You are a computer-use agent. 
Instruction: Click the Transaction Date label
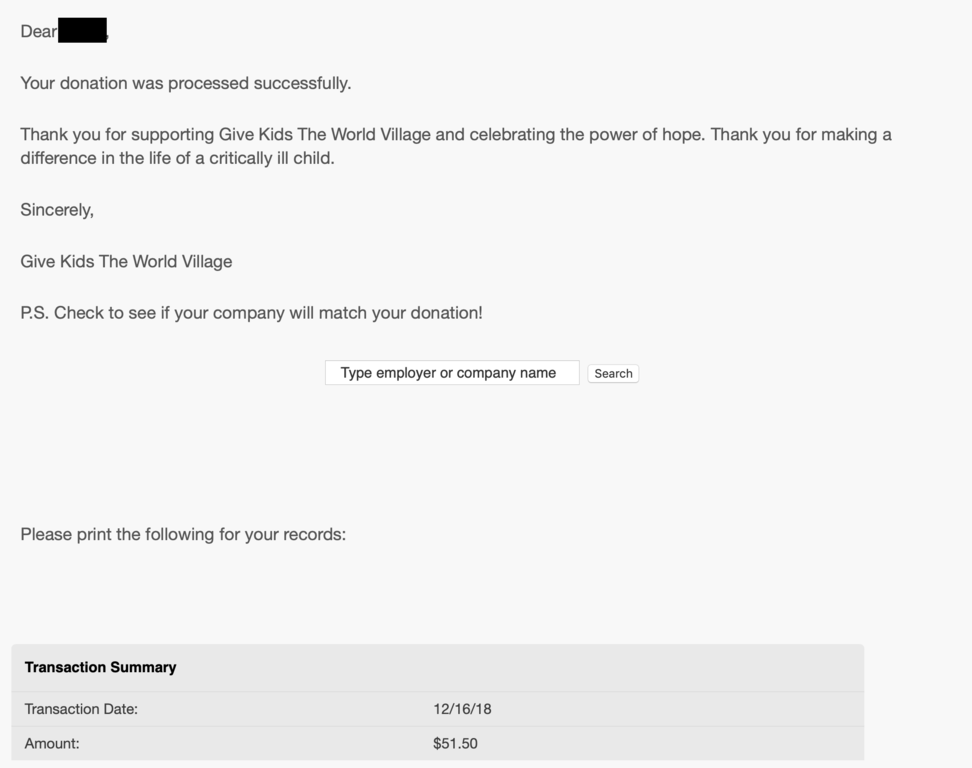81,709
